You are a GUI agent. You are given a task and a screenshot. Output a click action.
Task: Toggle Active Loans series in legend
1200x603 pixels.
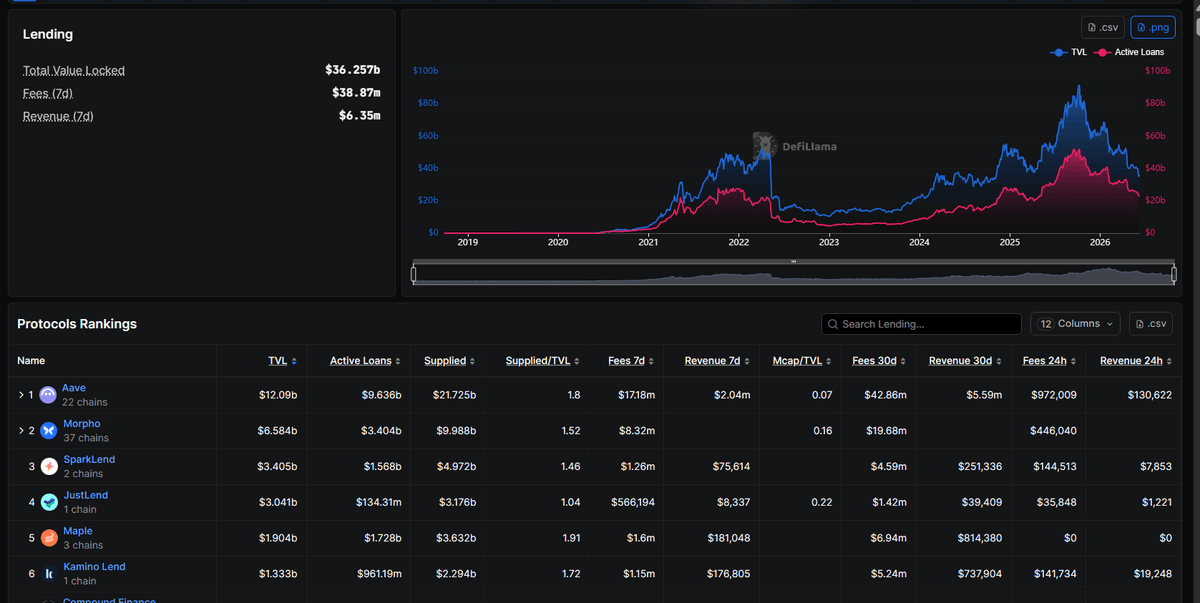pos(1130,52)
